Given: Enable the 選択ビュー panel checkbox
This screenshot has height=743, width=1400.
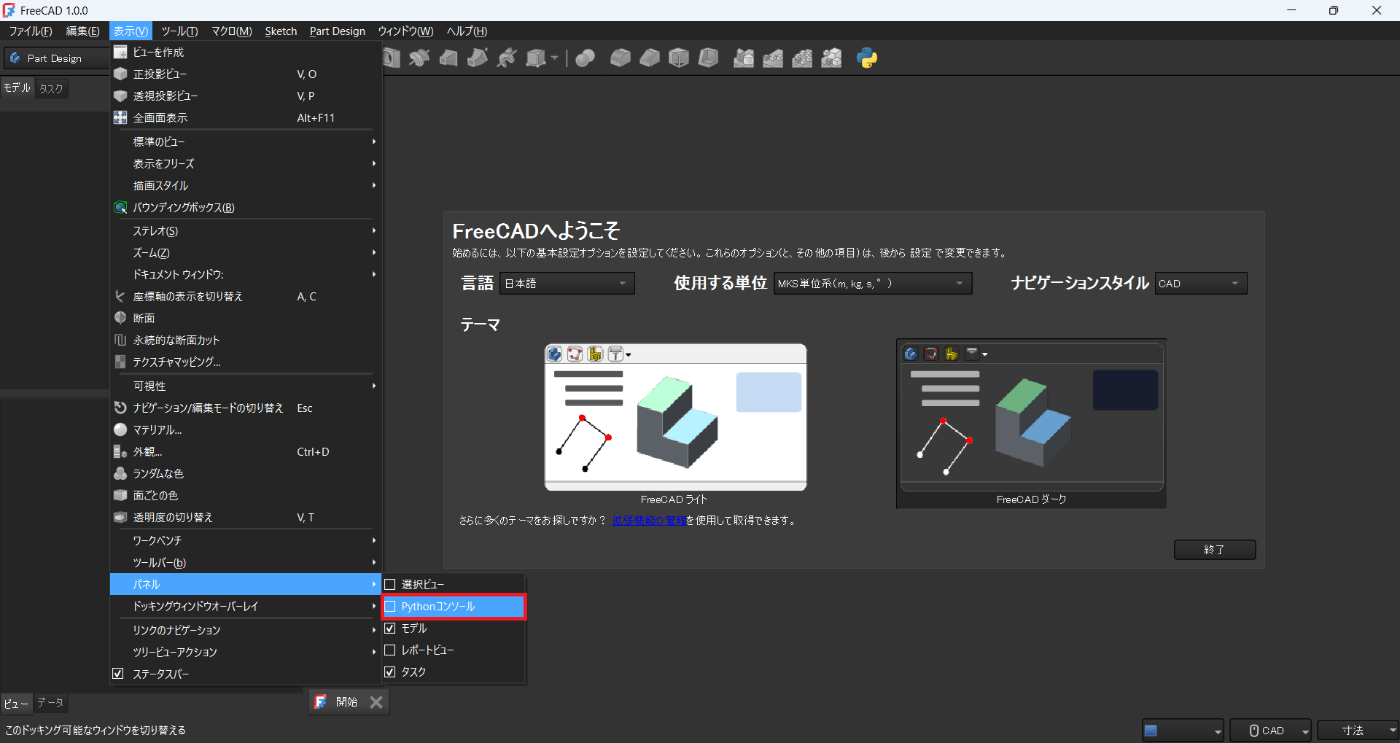Looking at the screenshot, I should coord(390,584).
